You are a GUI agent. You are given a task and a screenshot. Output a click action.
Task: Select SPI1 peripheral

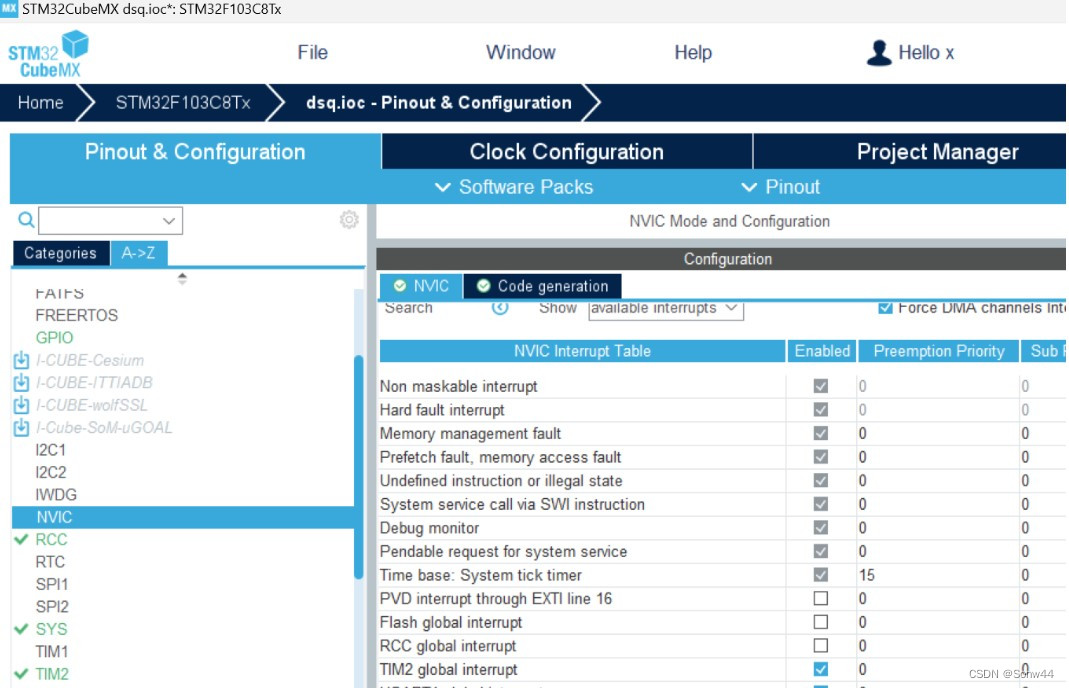52,584
